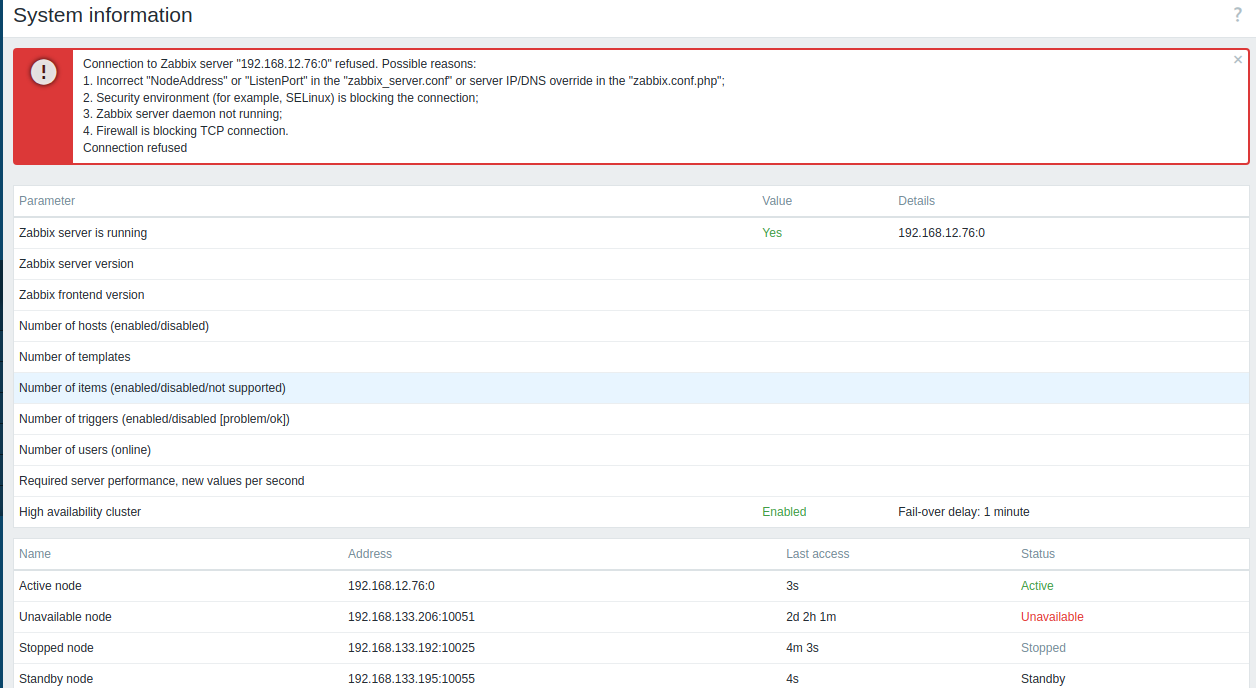
Task: Open the help question mark icon
Action: click(x=1238, y=15)
